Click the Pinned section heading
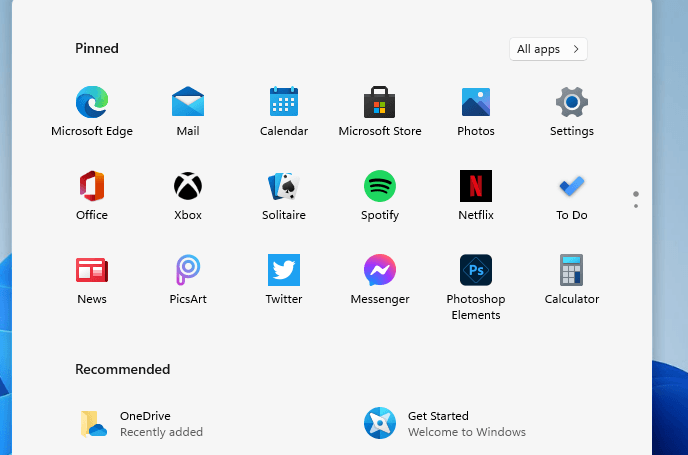Screen dimensions: 688x455 point(97,48)
